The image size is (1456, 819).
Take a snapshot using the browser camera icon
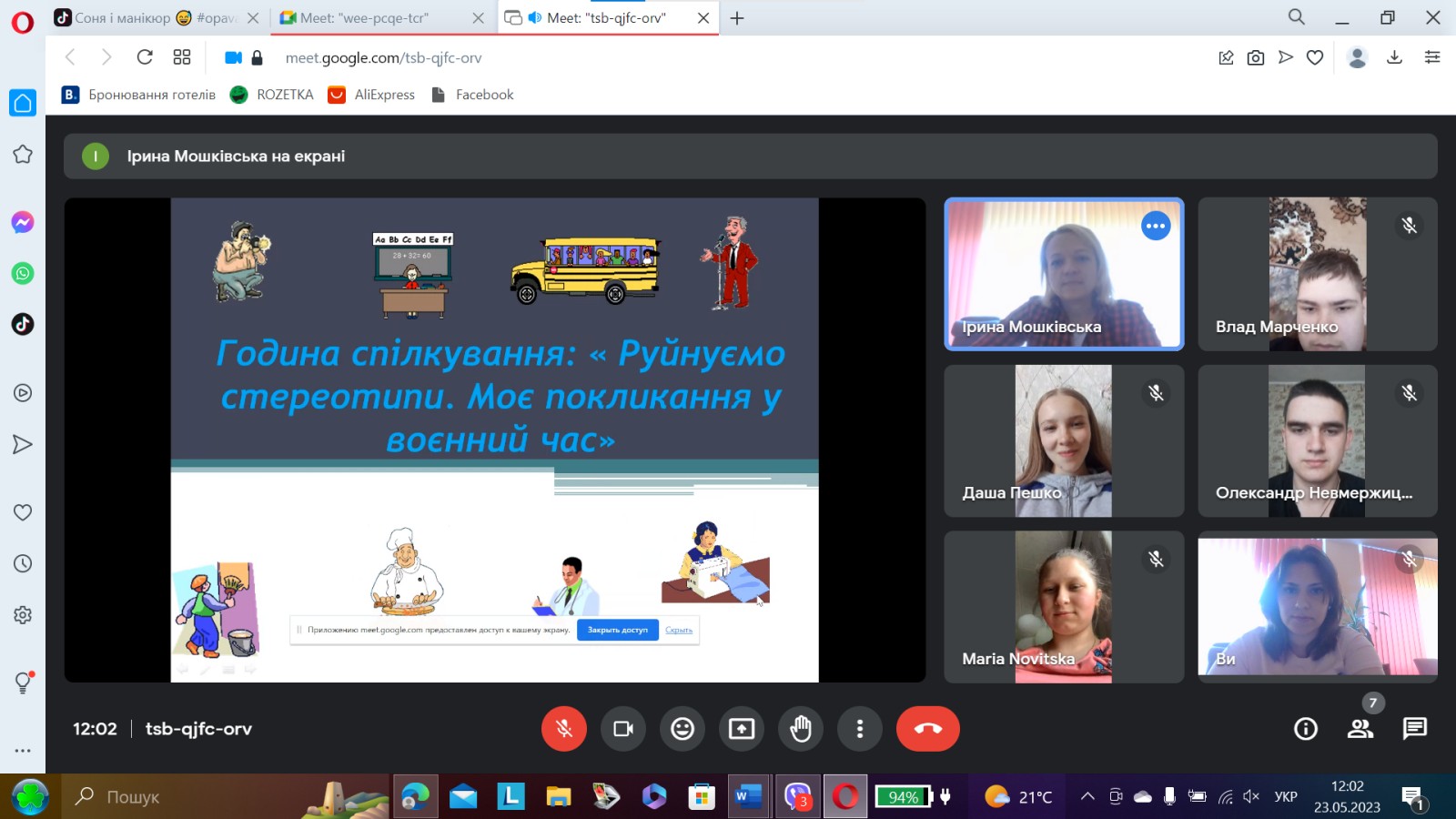[x=1256, y=56]
